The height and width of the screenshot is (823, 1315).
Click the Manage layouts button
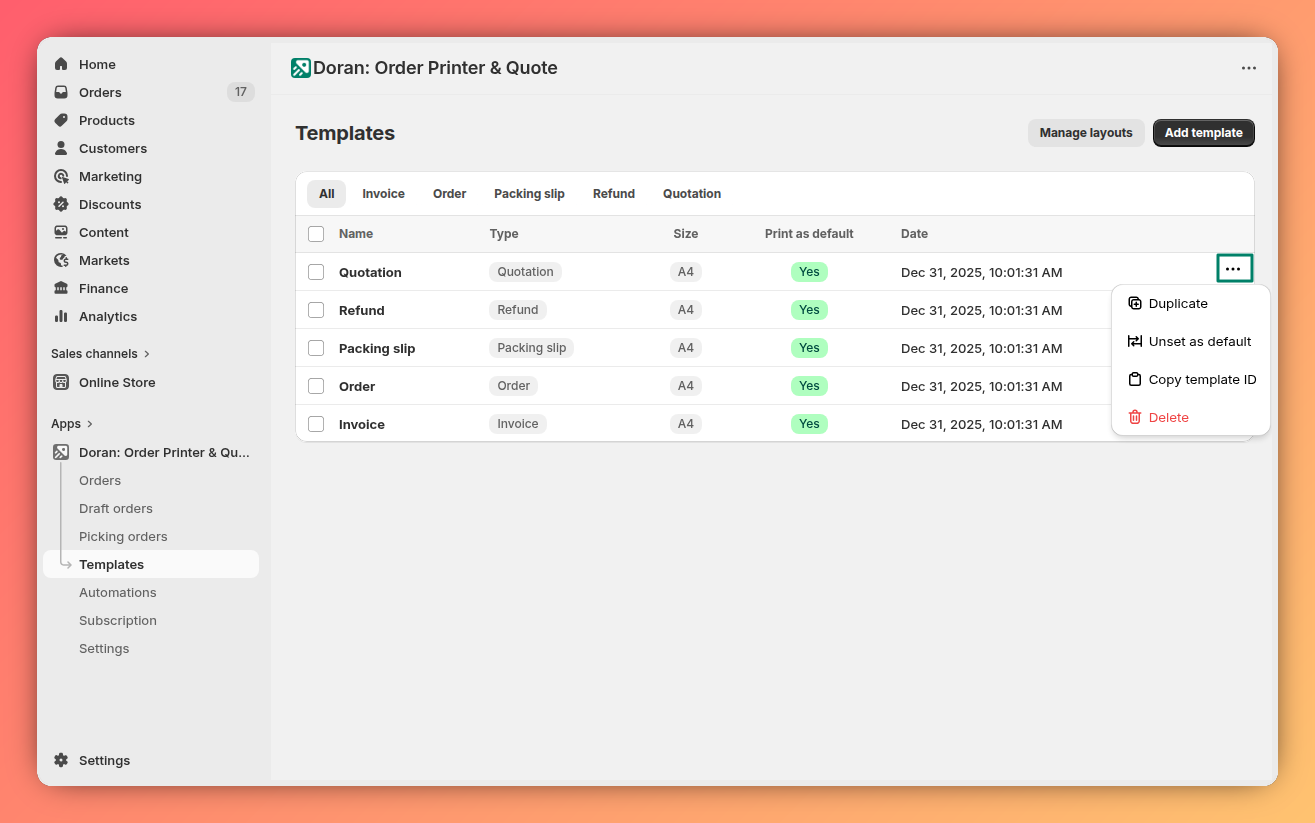pyautogui.click(x=1086, y=133)
